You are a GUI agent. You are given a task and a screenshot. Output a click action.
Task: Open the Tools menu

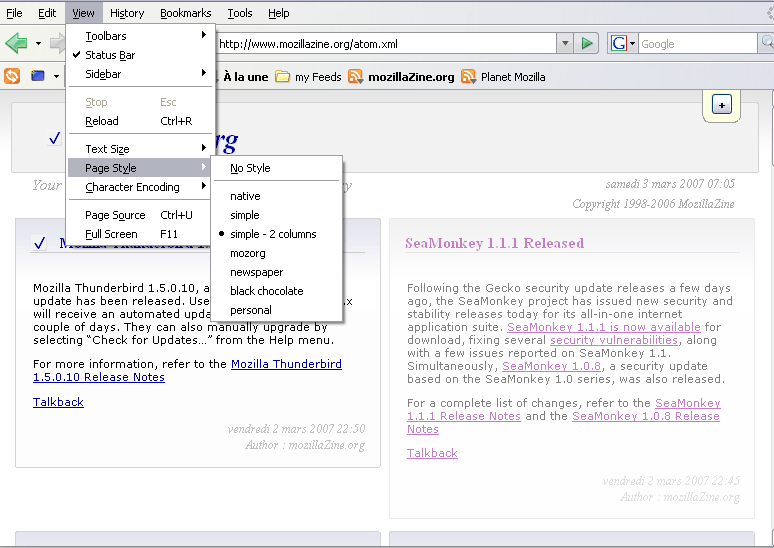click(x=240, y=13)
